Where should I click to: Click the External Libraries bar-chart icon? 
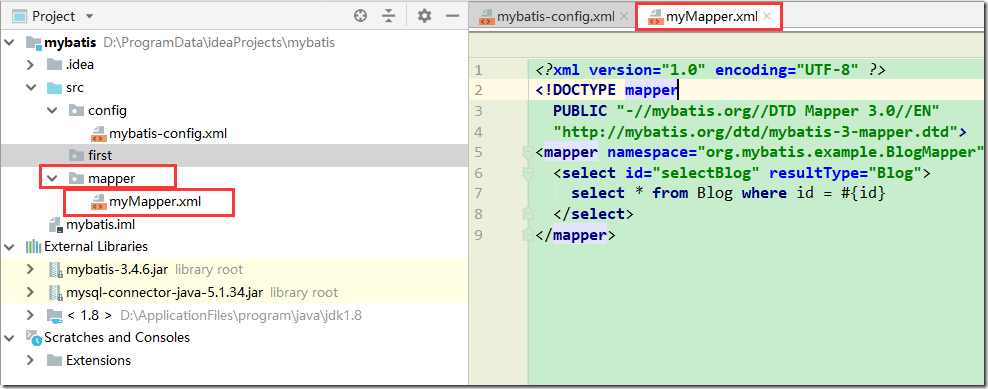point(33,247)
